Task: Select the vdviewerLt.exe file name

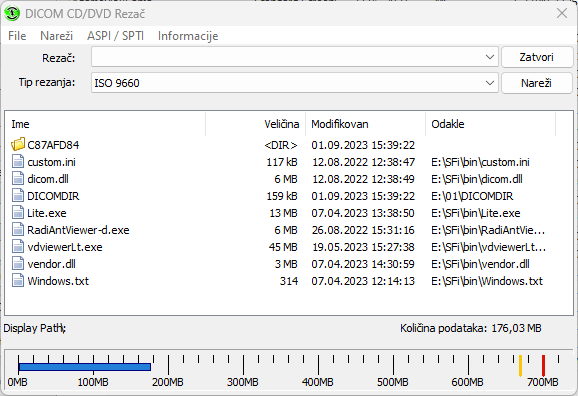Action: coord(65,247)
